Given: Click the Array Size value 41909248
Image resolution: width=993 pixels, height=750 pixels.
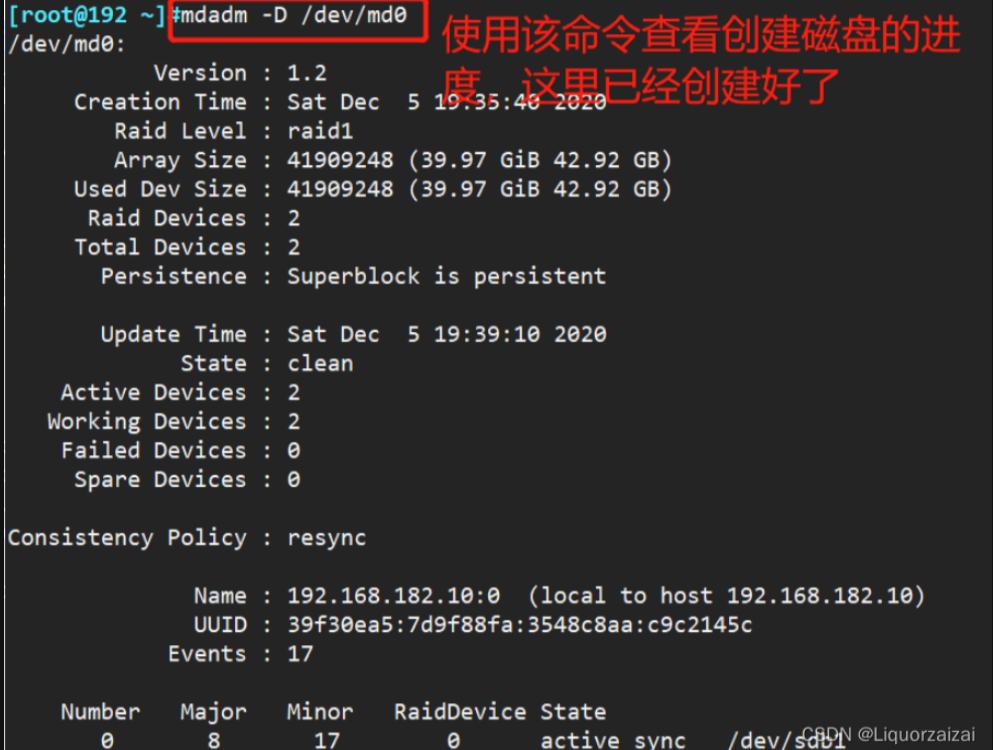Looking at the screenshot, I should pyautogui.click(x=340, y=160).
